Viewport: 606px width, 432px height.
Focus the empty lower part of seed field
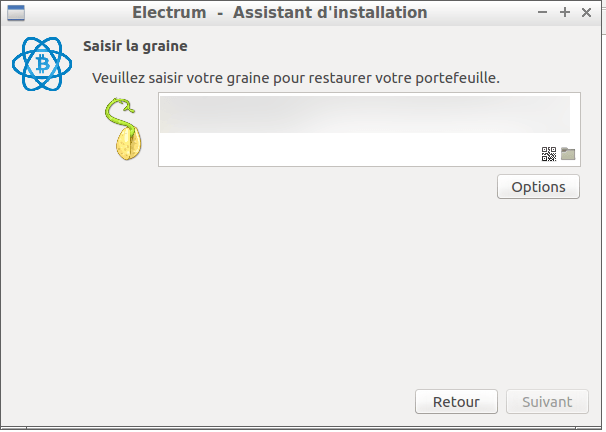(348, 150)
